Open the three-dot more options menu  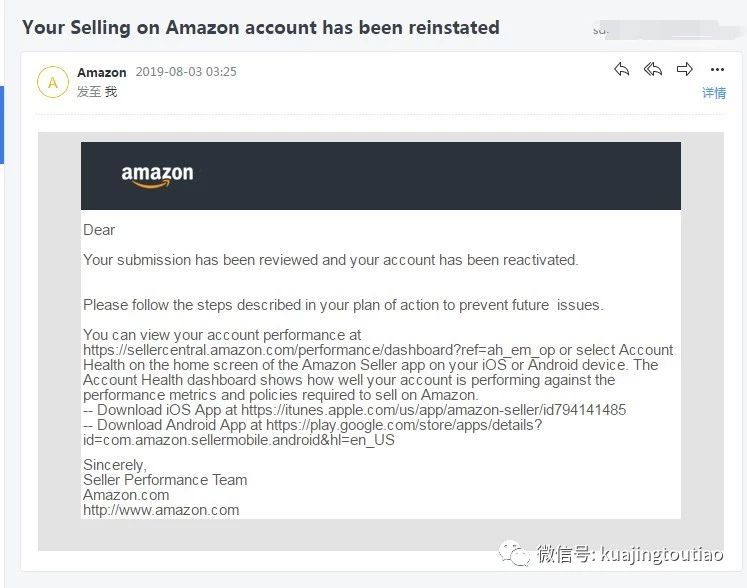(717, 70)
